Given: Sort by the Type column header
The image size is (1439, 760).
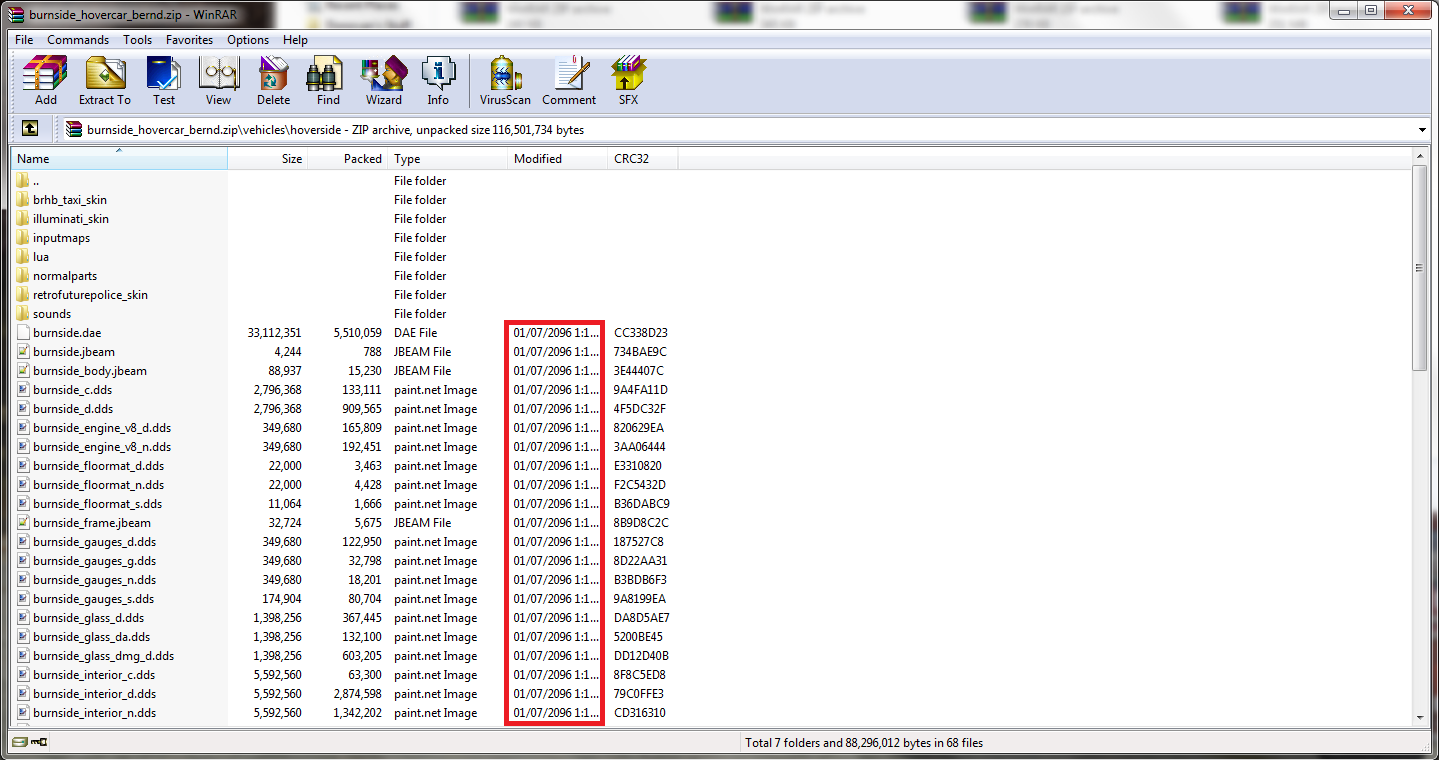Looking at the screenshot, I should click(448, 159).
